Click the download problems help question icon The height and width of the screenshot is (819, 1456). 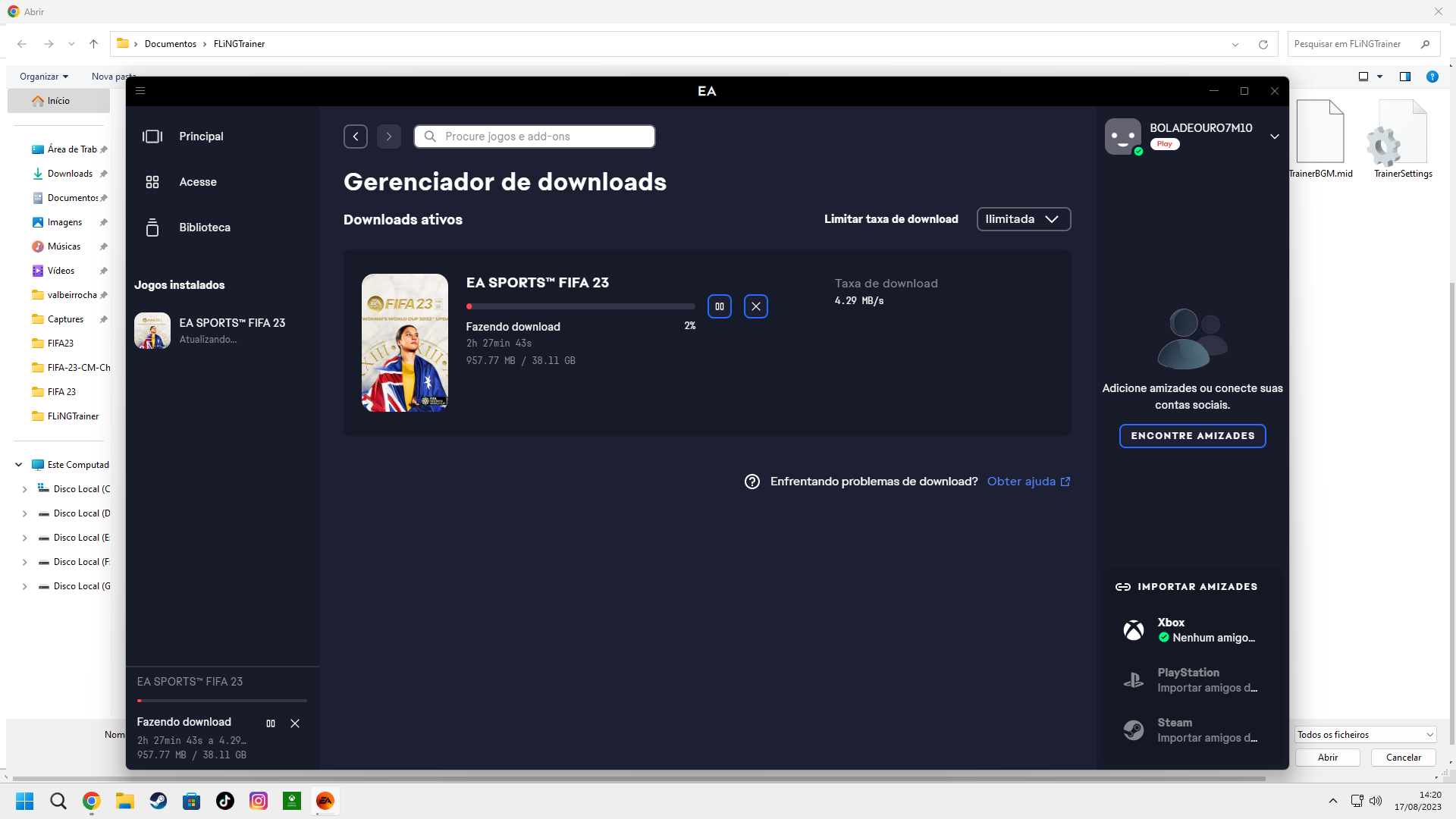pyautogui.click(x=752, y=482)
